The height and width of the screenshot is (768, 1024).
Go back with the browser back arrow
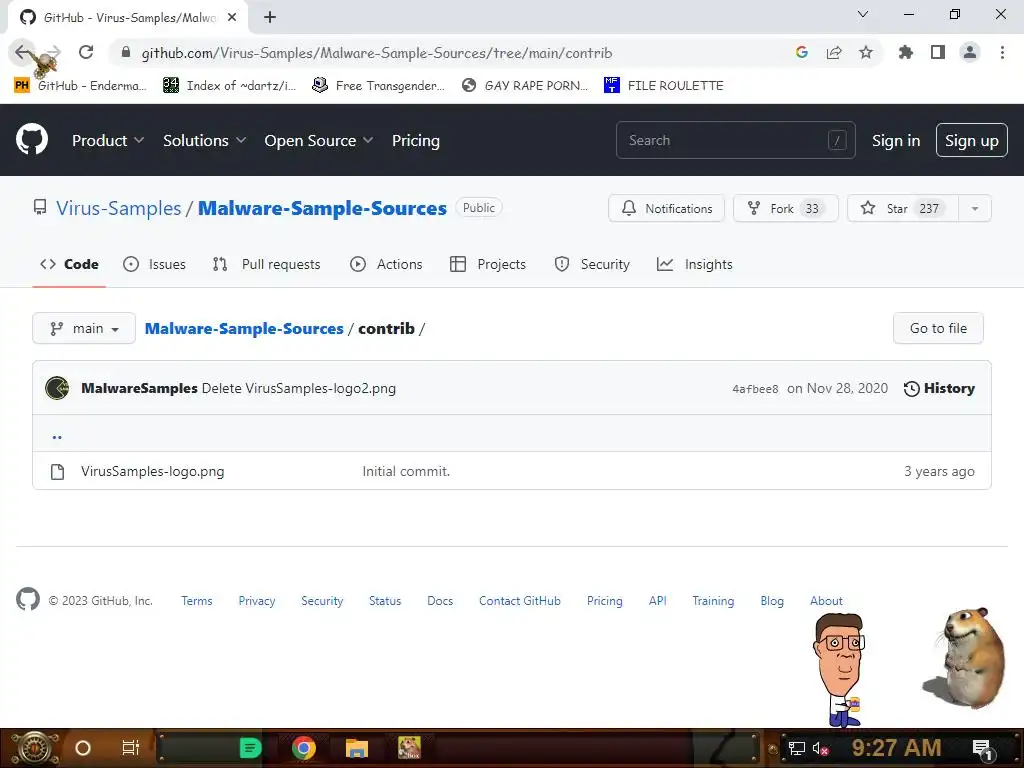click(x=23, y=52)
